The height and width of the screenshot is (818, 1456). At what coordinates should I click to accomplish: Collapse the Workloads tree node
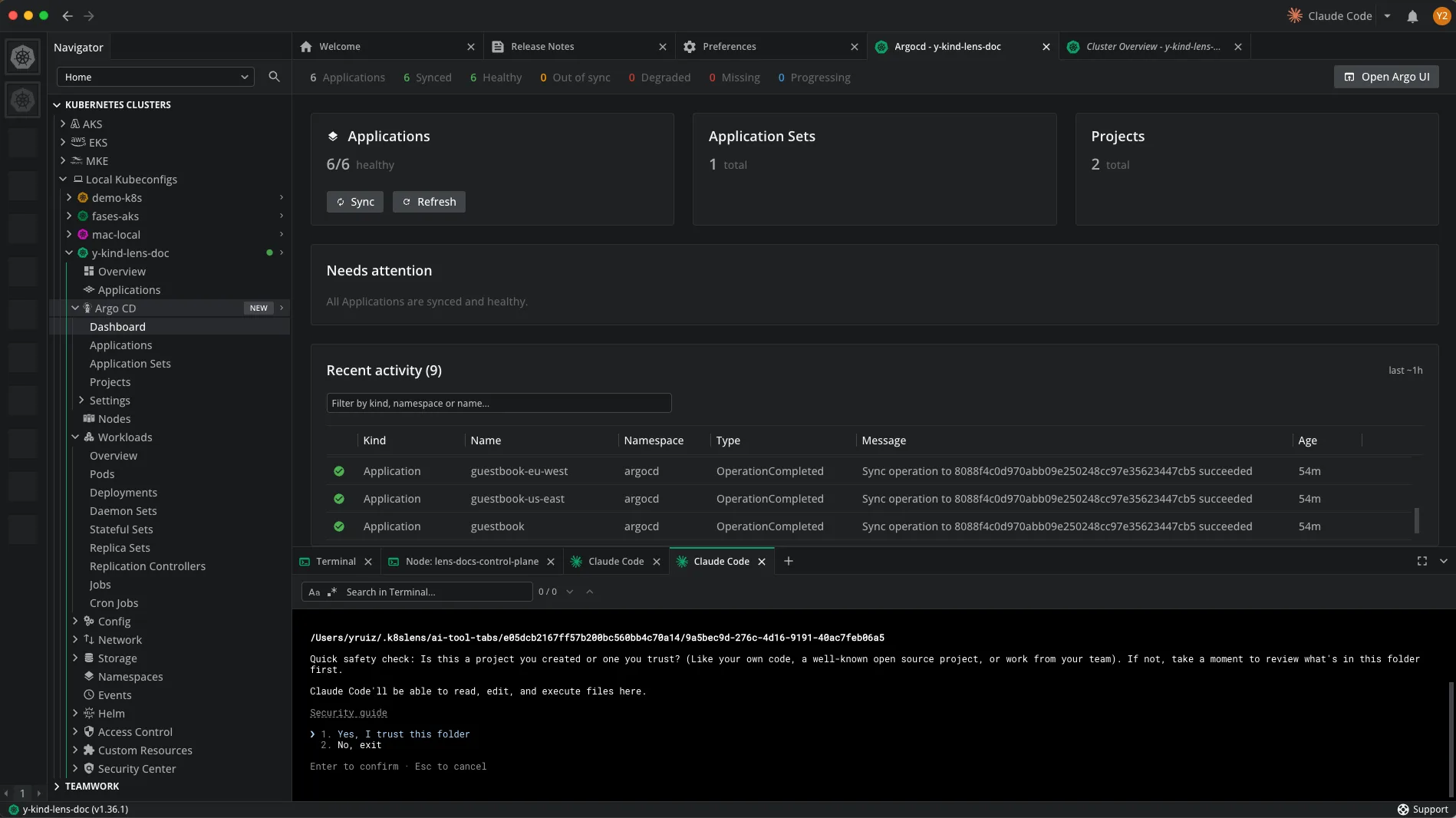pos(75,437)
